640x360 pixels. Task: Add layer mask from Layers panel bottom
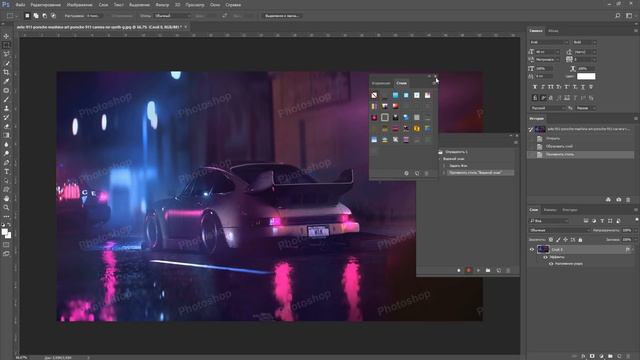click(592, 356)
